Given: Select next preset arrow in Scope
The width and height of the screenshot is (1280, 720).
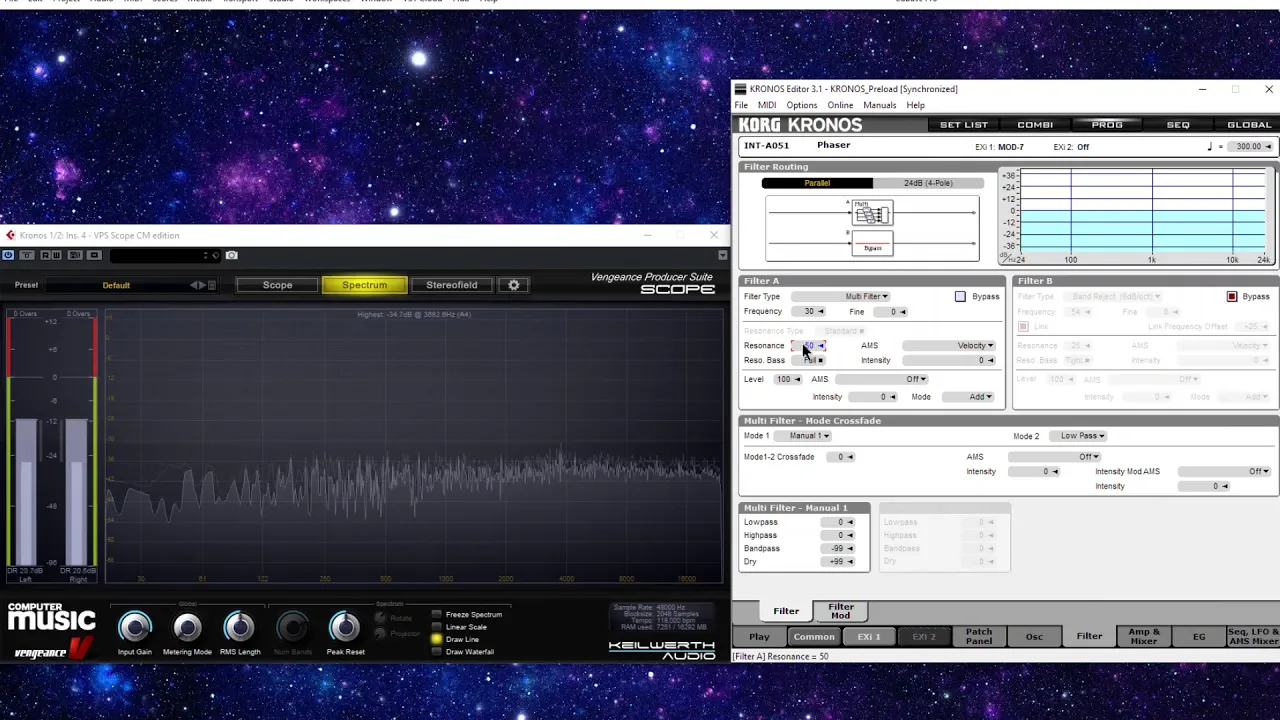Looking at the screenshot, I should pyautogui.click(x=203, y=285).
